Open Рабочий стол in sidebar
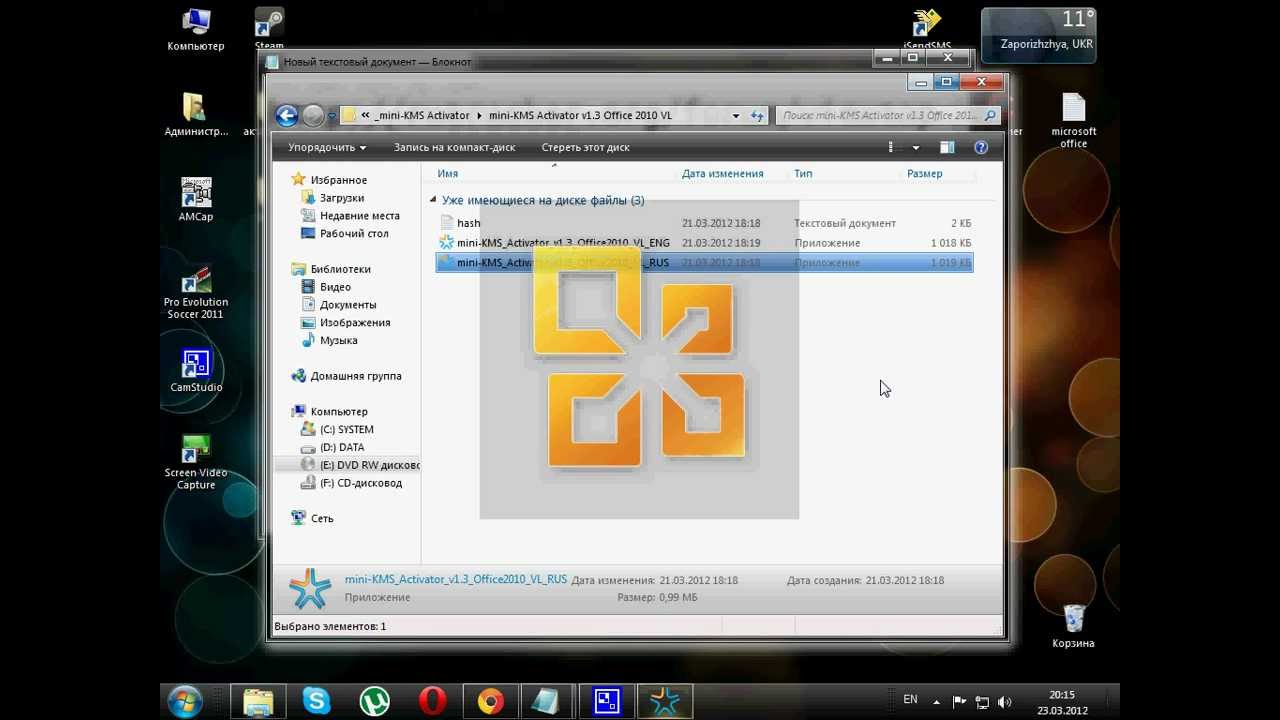 354,234
